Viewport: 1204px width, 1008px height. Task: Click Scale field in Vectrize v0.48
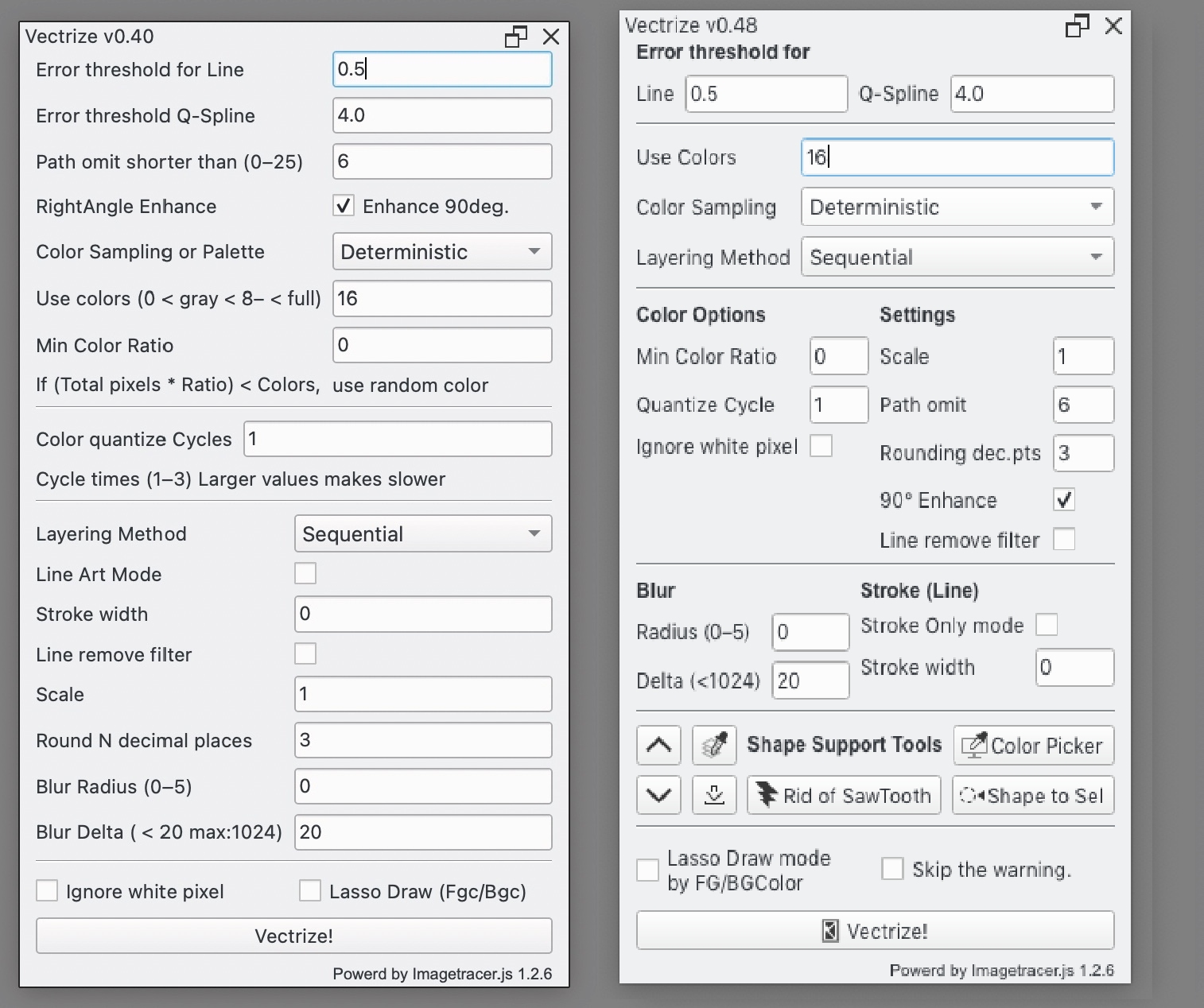1084,356
